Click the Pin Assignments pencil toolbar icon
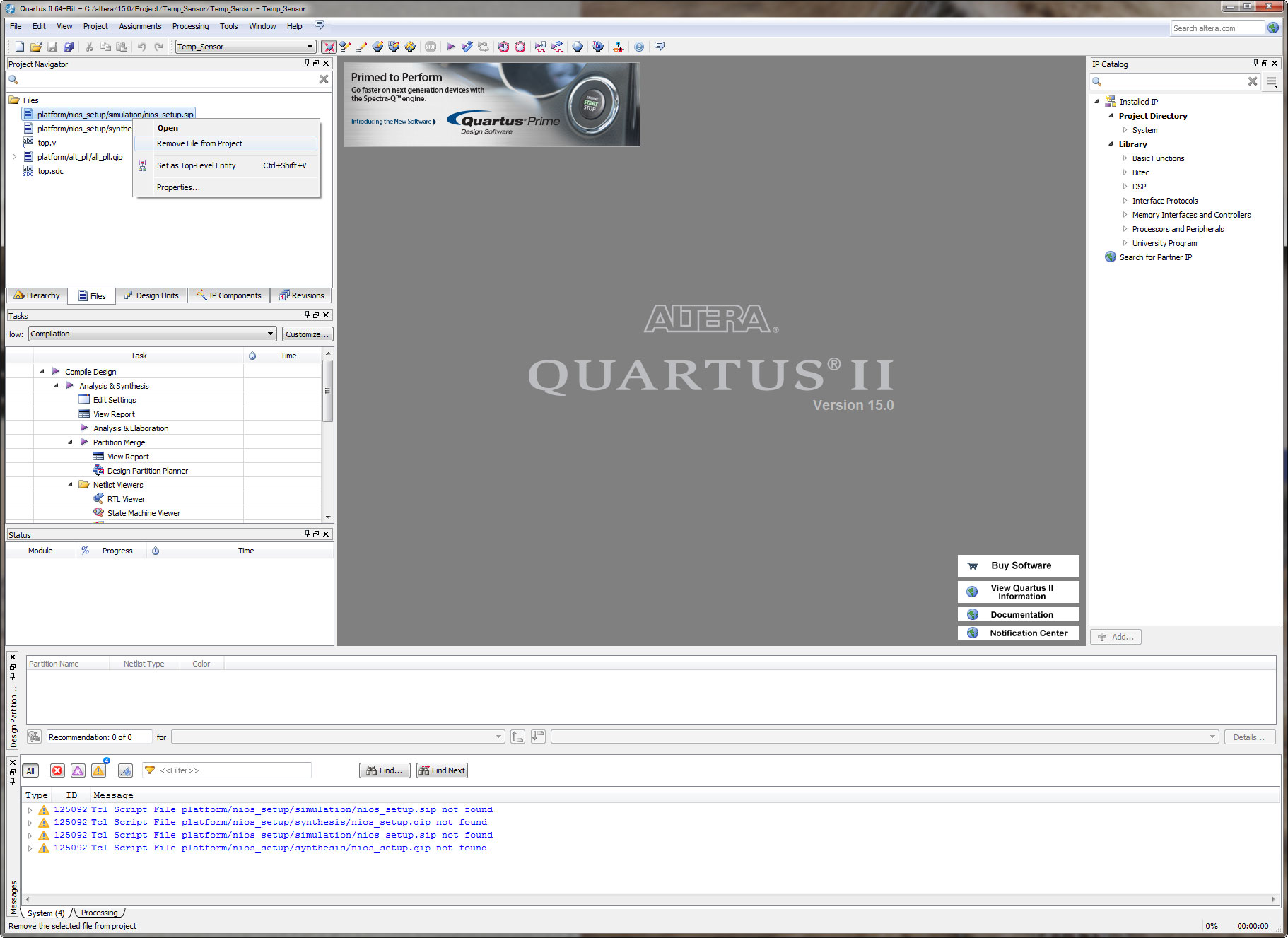The height and width of the screenshot is (938, 1288). 361,47
